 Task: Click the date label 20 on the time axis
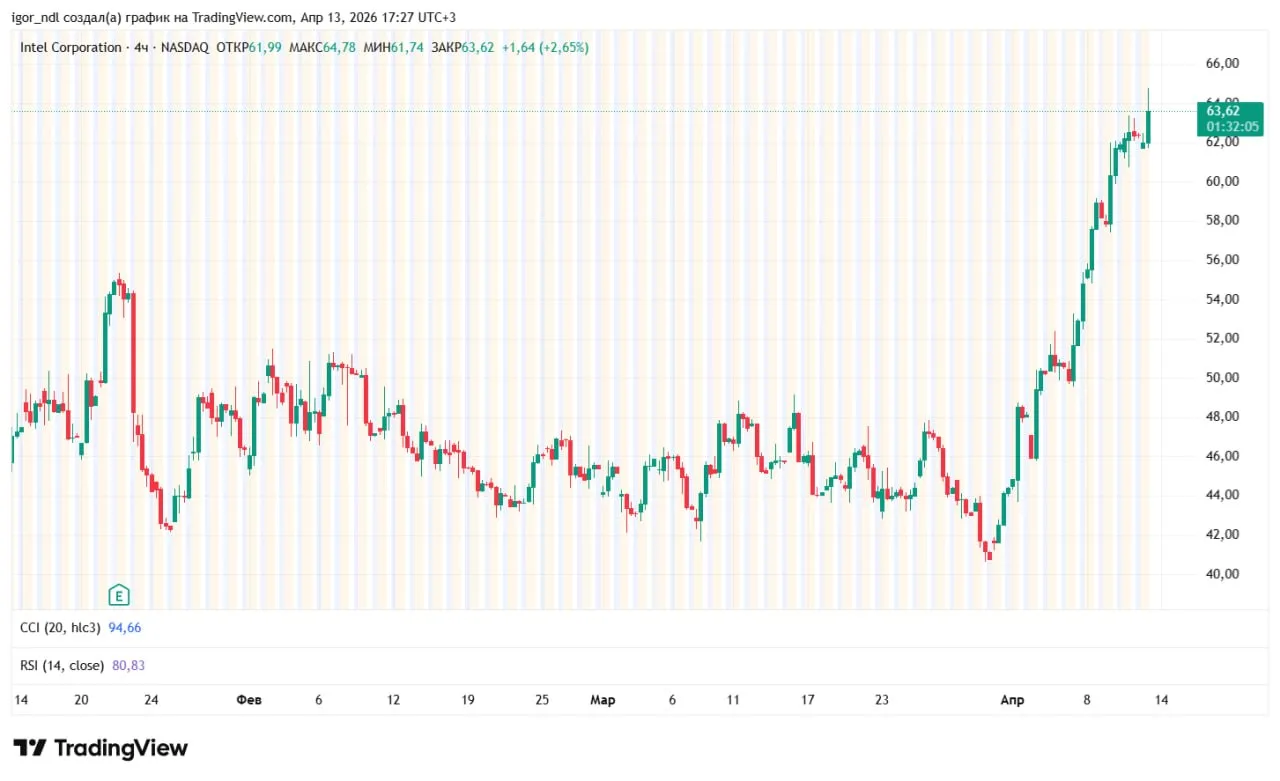[82, 700]
